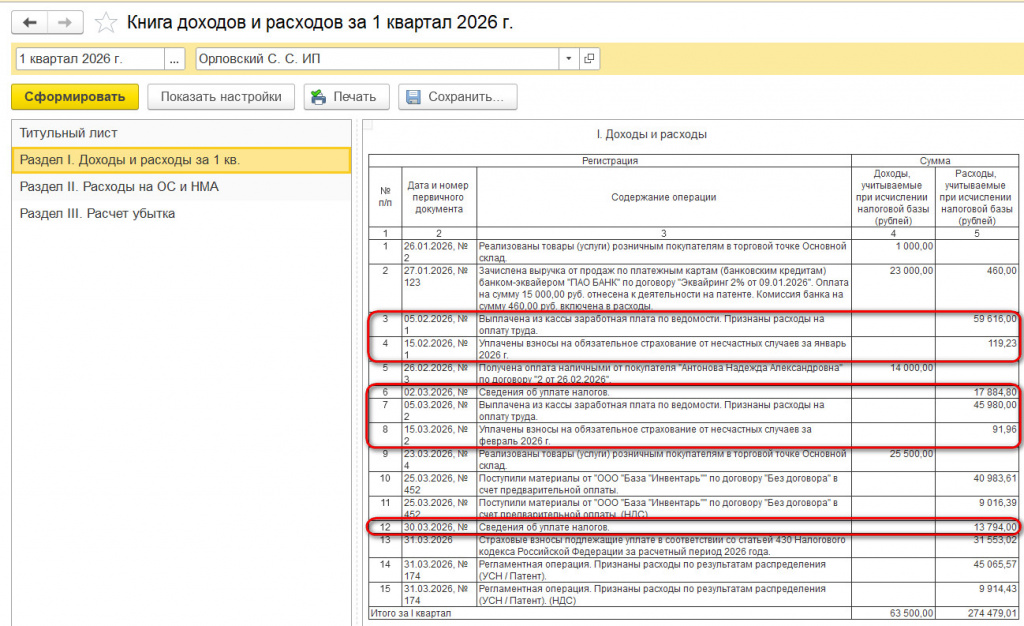Select total expenses 274 479,01
The image size is (1024, 626).
coord(977,614)
